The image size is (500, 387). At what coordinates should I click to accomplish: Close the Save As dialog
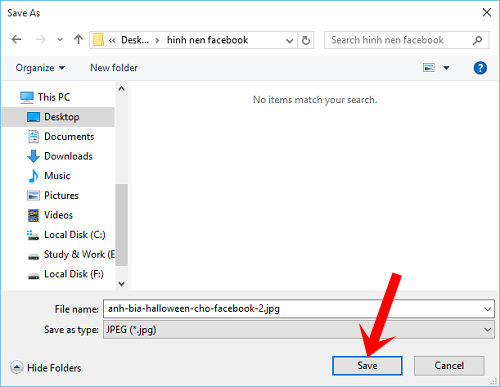tap(487, 13)
